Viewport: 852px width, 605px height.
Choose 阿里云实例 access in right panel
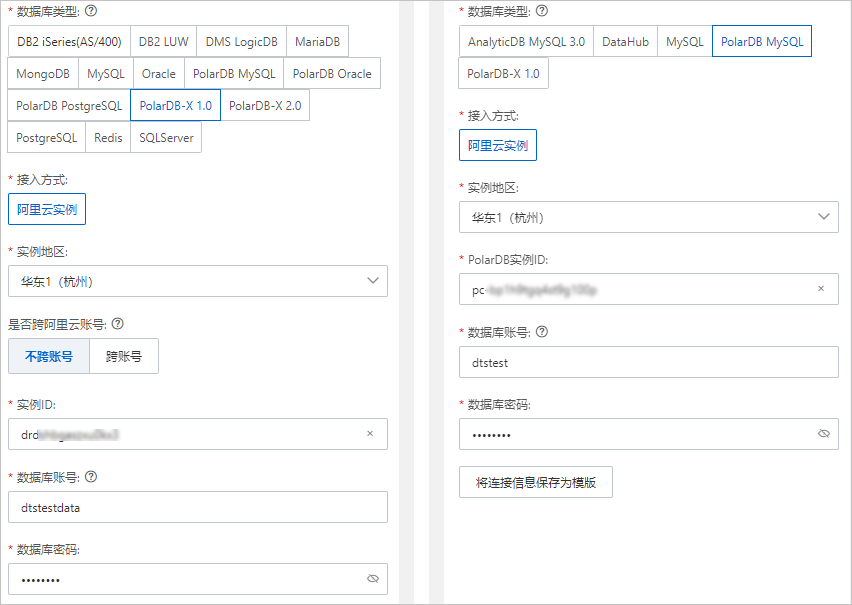pos(498,145)
